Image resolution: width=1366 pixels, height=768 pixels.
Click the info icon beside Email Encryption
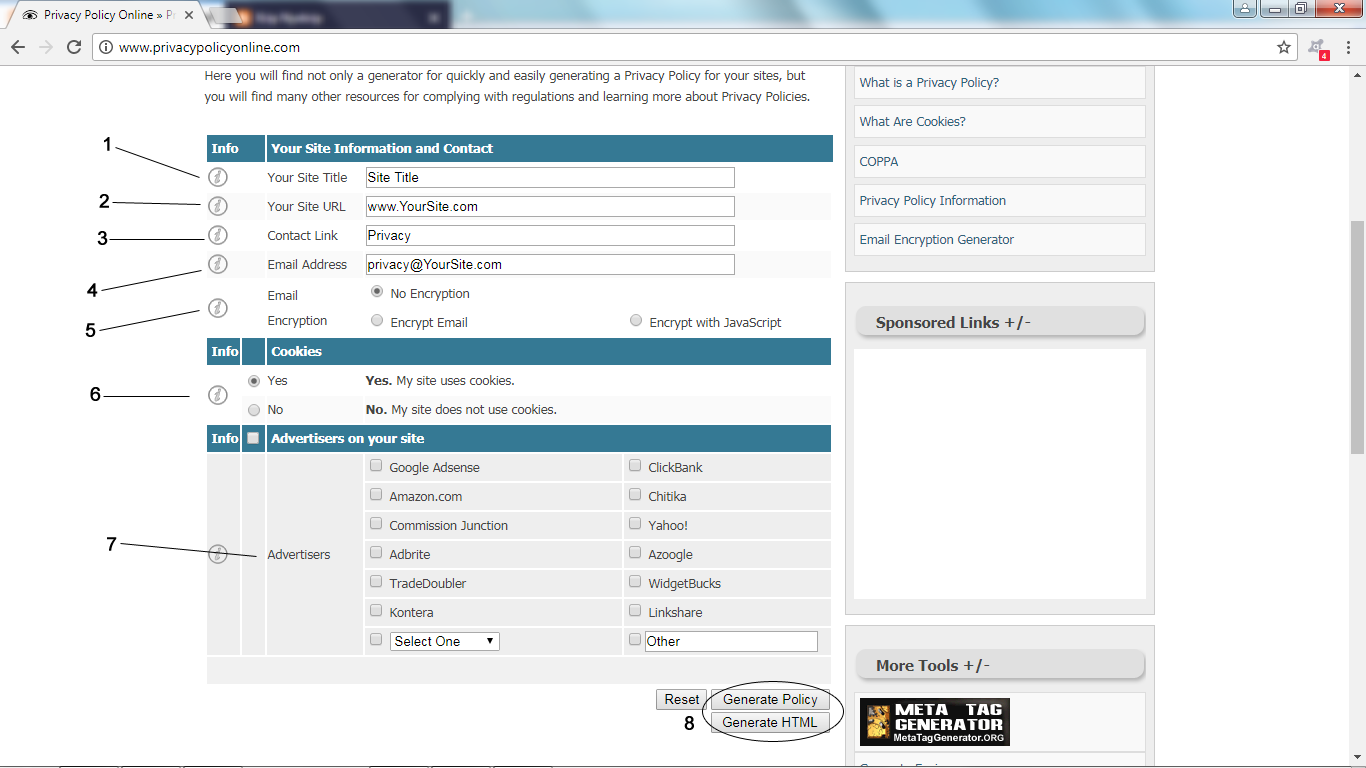click(218, 308)
